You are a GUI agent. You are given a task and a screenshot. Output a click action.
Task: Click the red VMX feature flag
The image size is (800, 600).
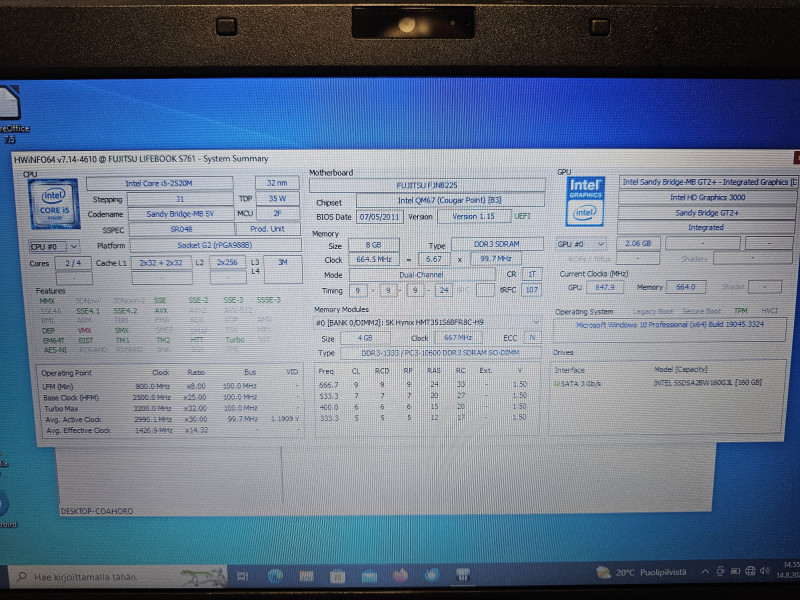[x=84, y=330]
